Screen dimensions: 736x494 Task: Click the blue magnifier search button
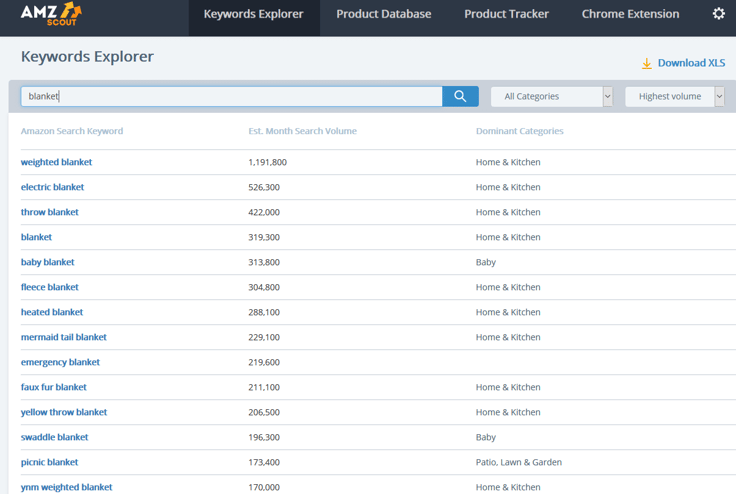pos(460,96)
